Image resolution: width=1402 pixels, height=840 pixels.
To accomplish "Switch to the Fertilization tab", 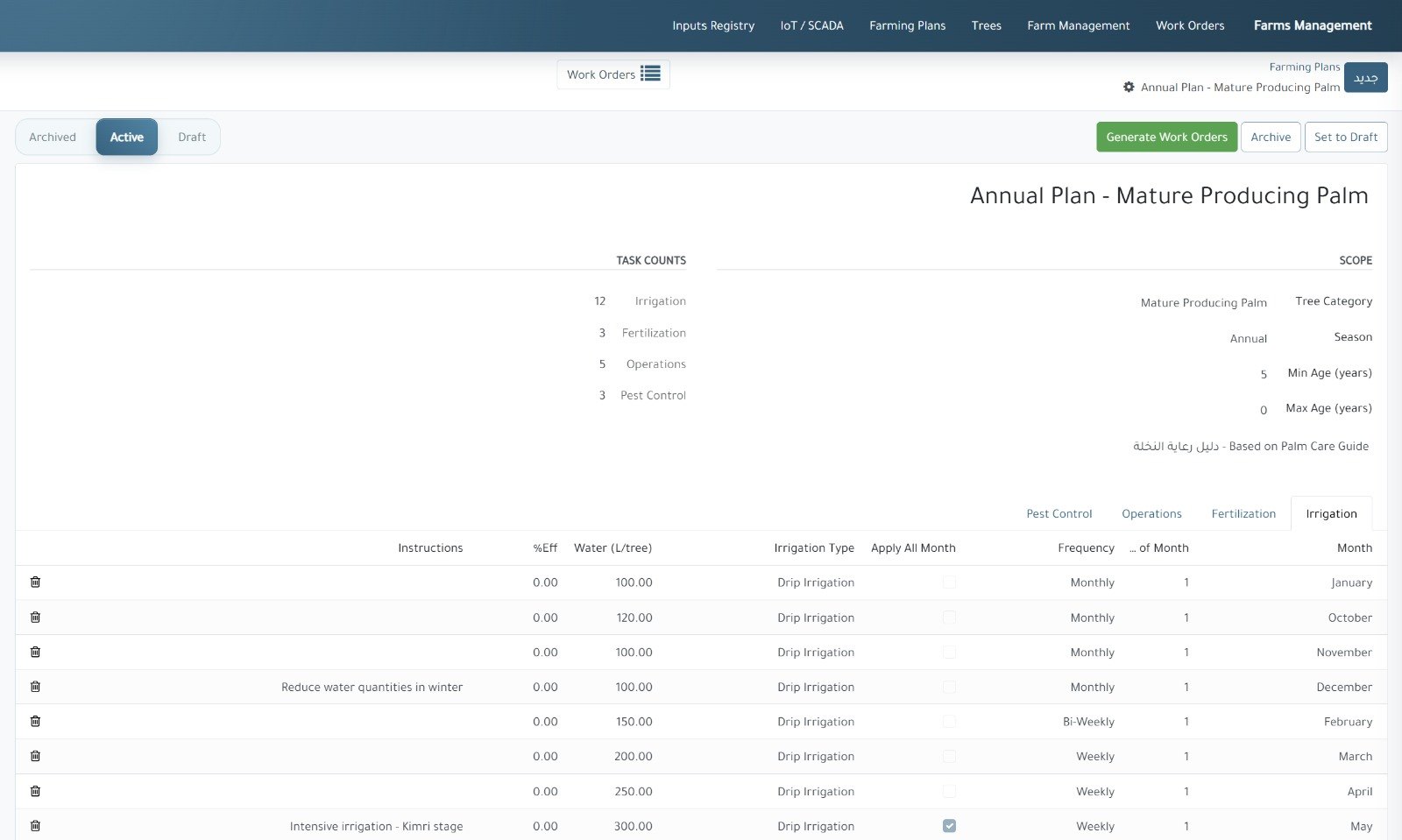I will [x=1243, y=514].
